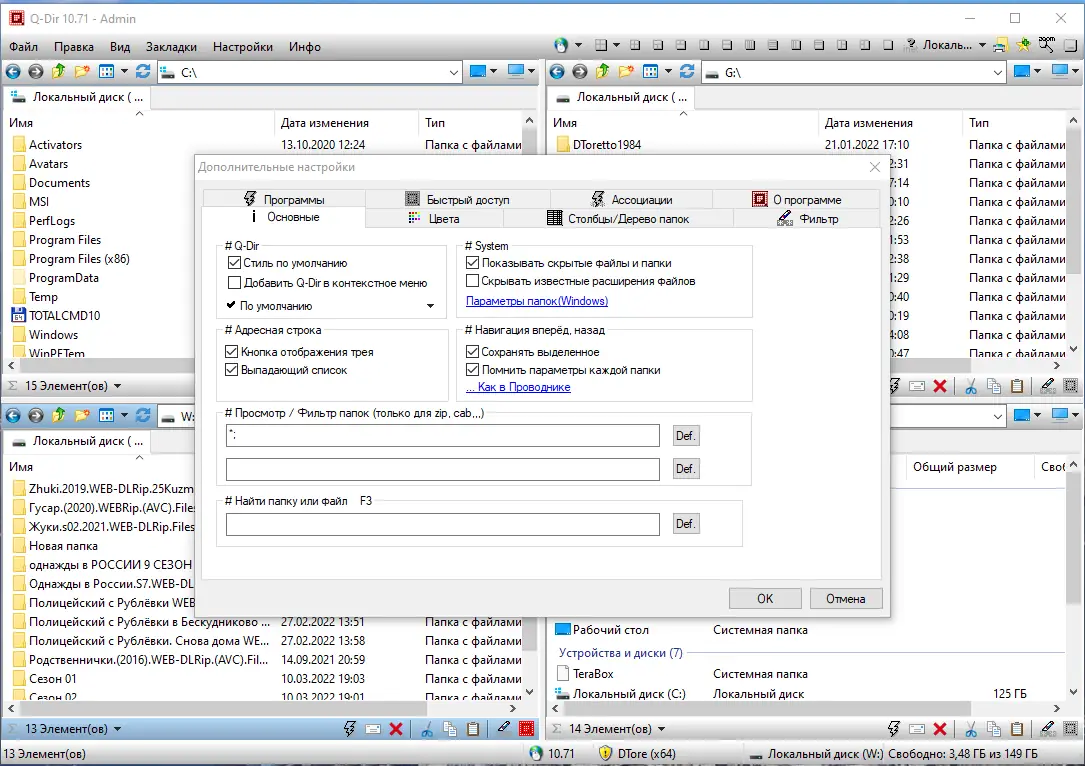Screen dimensions: 1085x766
Task: Copy files in top-right pane toolbar
Action: 994,386
